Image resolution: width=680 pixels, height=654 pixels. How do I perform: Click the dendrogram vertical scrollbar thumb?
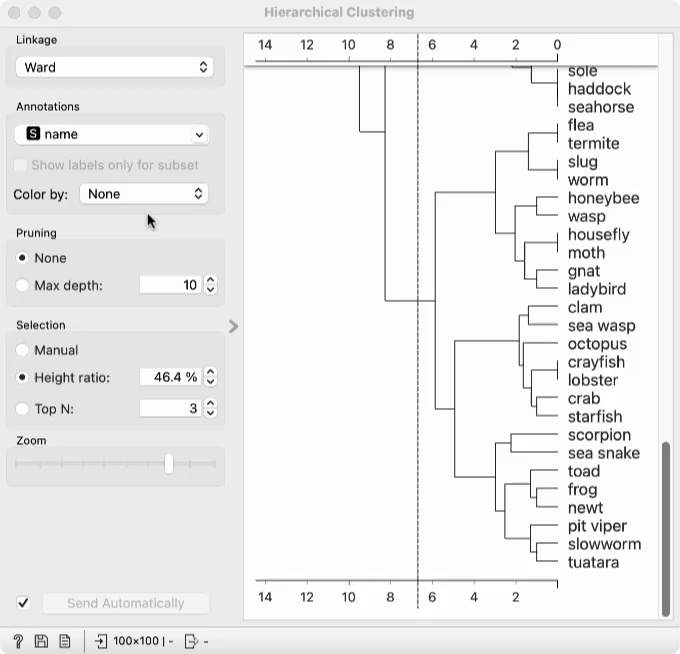(666, 529)
